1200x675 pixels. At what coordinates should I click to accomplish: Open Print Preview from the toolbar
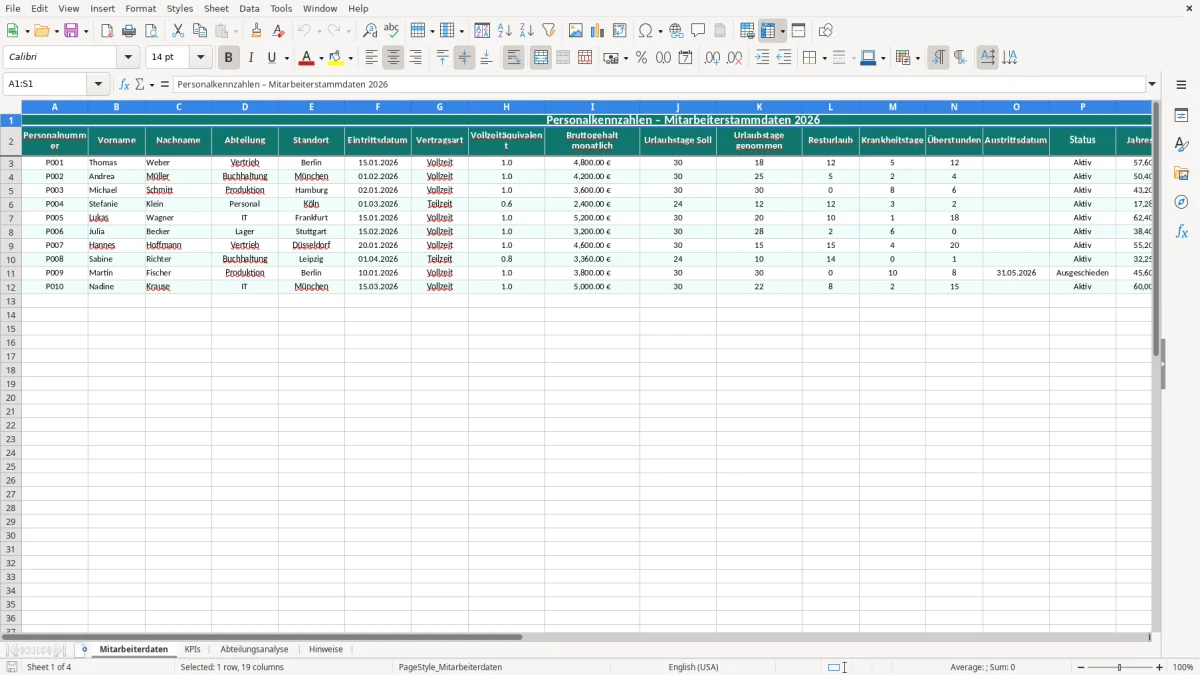tap(151, 31)
